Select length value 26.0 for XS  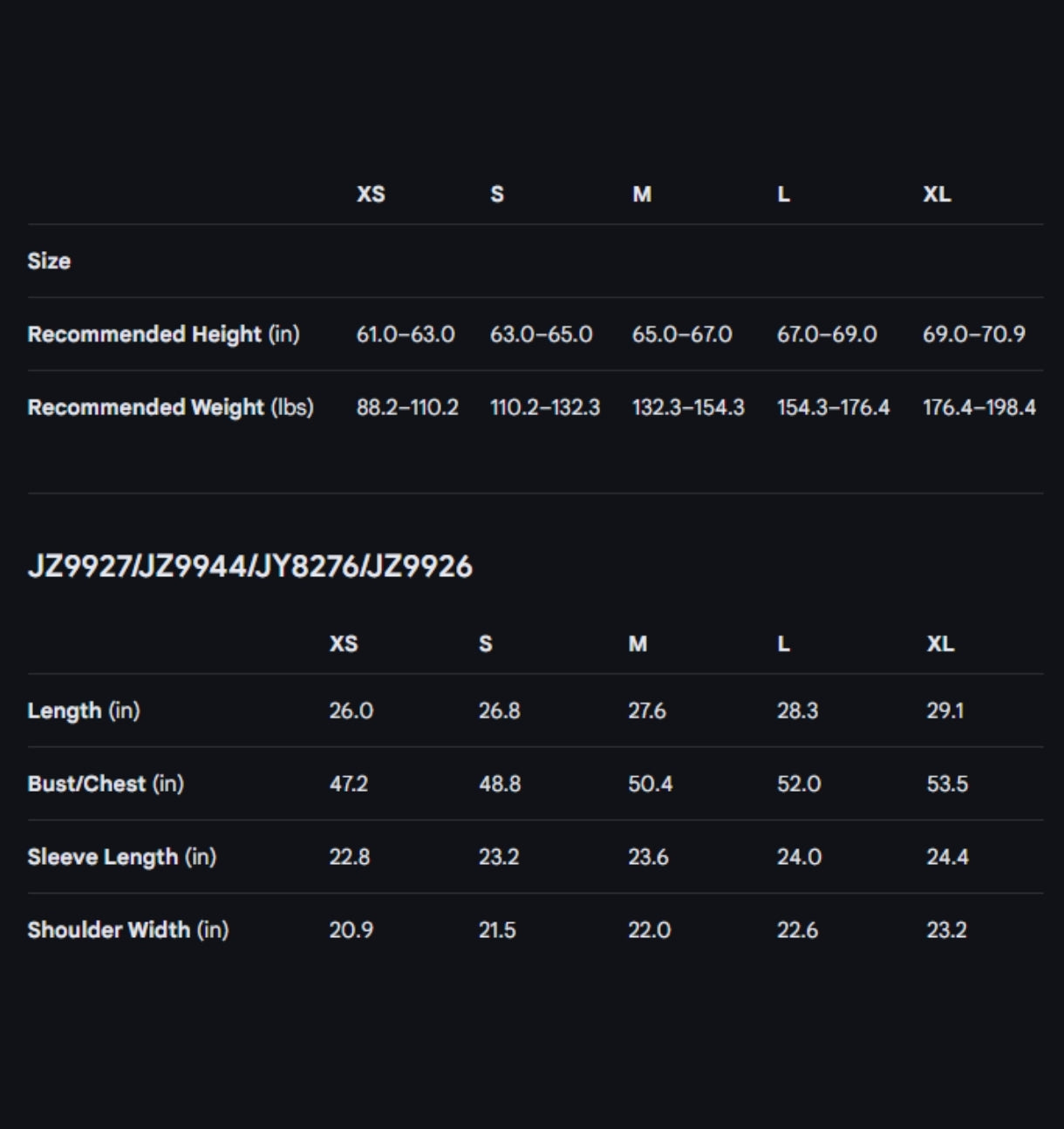(x=351, y=711)
